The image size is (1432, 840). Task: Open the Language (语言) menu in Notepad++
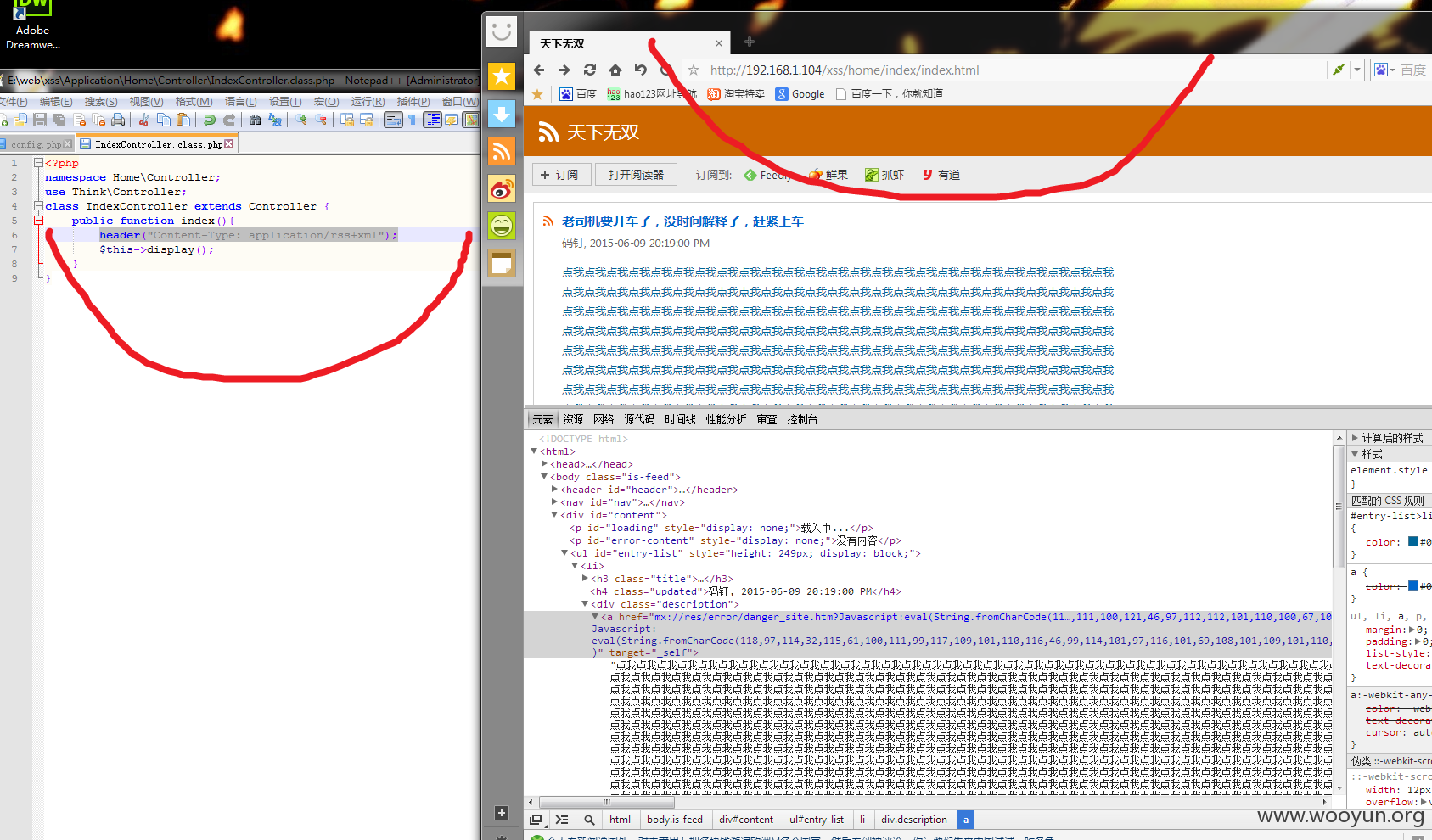click(240, 102)
